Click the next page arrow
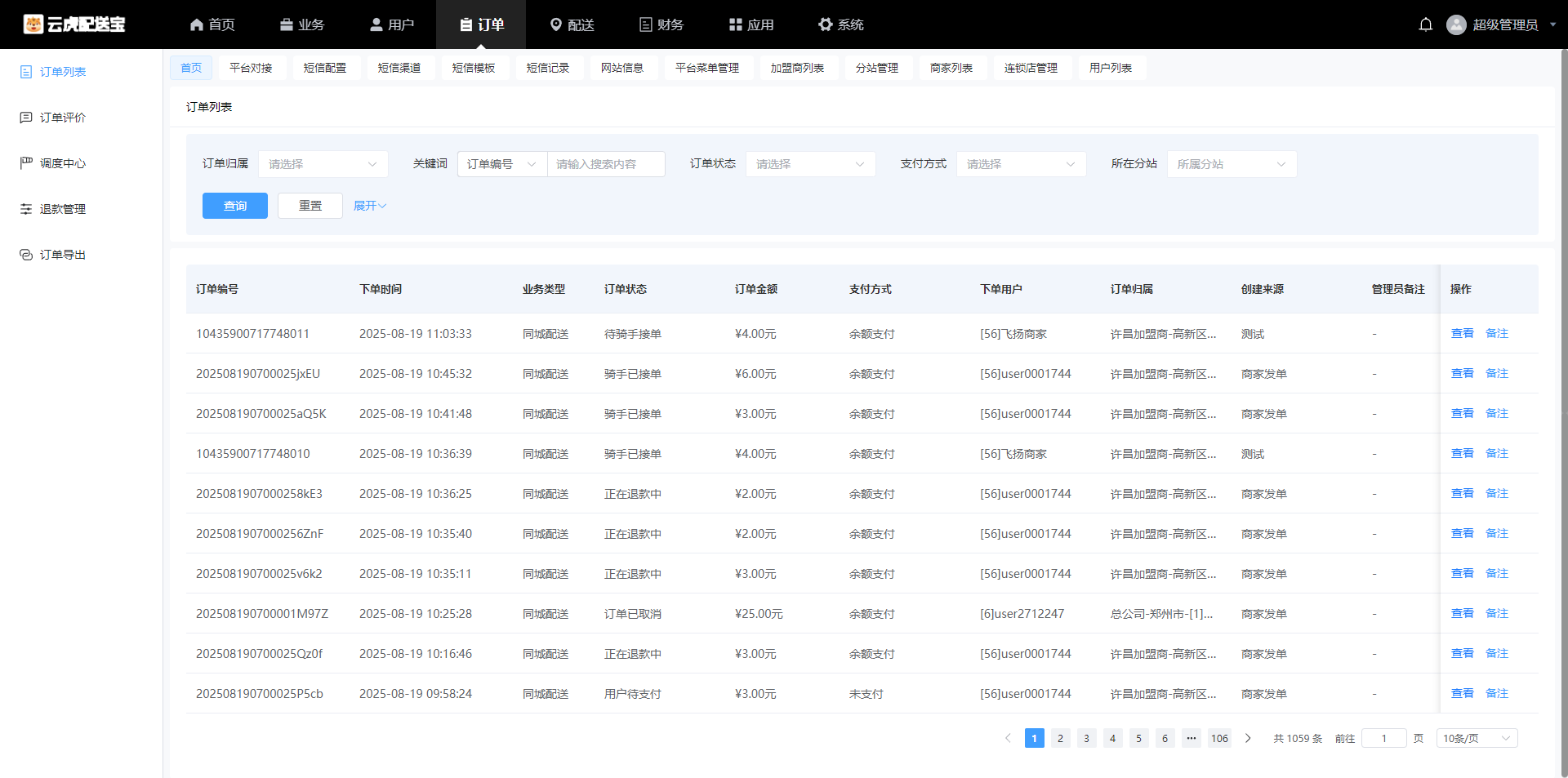Screen dimensions: 1568x778 pos(1248,738)
